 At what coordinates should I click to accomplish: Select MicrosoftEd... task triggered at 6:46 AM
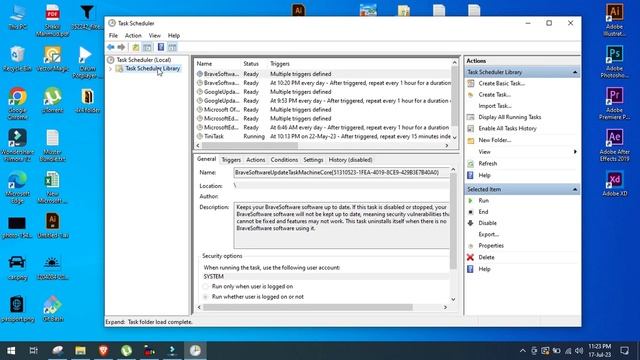(x=323, y=127)
